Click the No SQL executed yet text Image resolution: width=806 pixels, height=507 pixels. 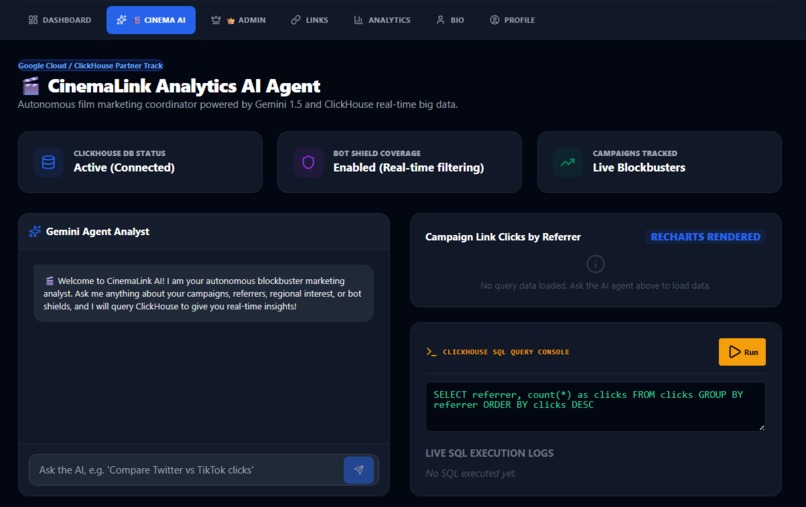pos(471,473)
